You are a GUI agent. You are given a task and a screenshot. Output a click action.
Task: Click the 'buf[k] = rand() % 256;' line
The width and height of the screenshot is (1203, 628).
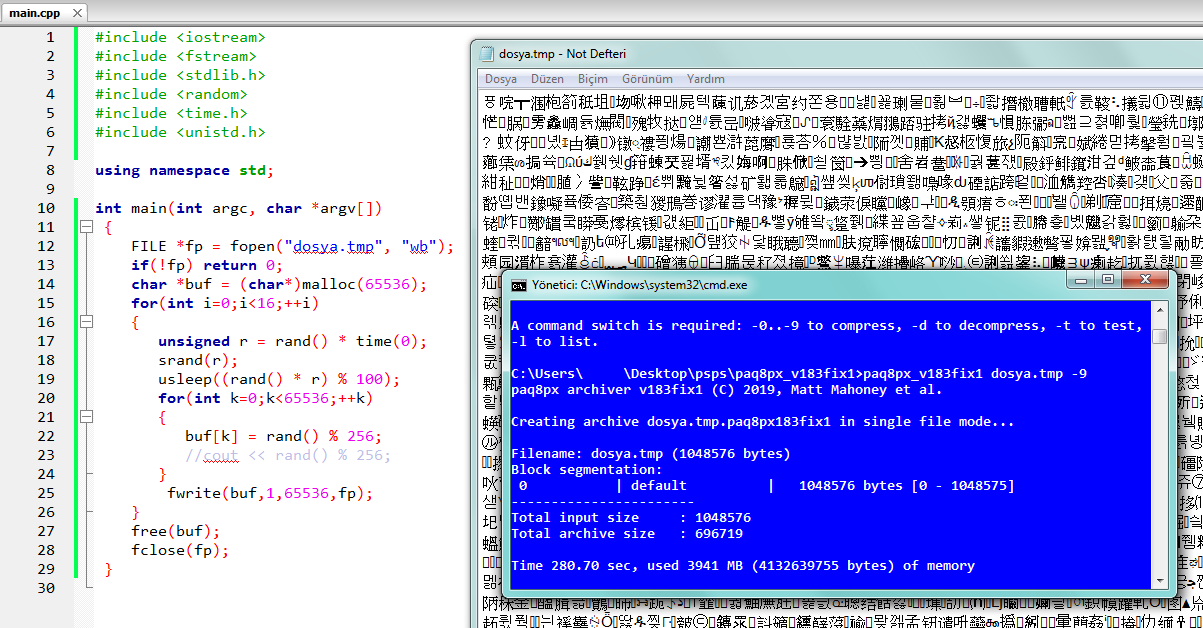[283, 436]
